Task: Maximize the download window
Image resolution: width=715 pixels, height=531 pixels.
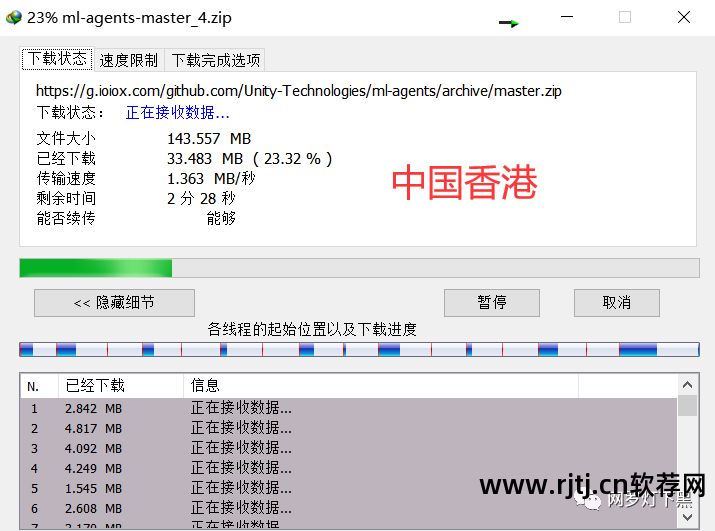Action: [x=625, y=17]
